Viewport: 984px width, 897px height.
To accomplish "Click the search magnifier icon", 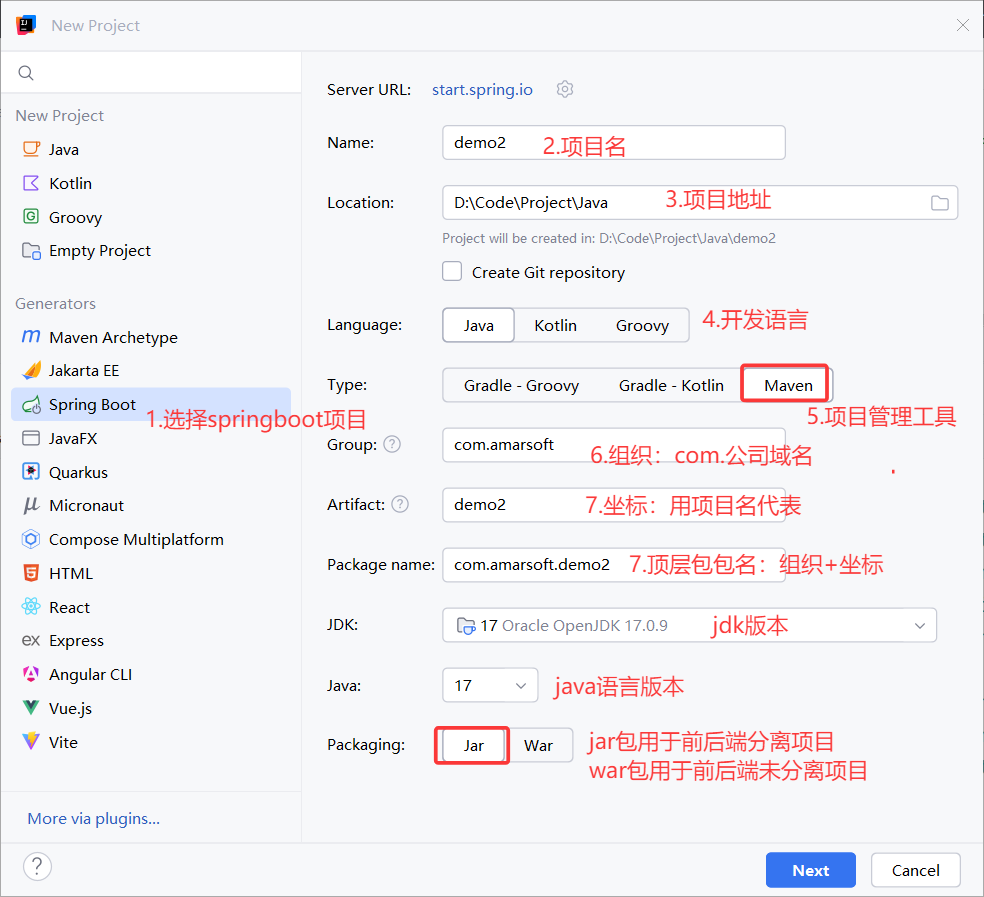I will pos(26,73).
